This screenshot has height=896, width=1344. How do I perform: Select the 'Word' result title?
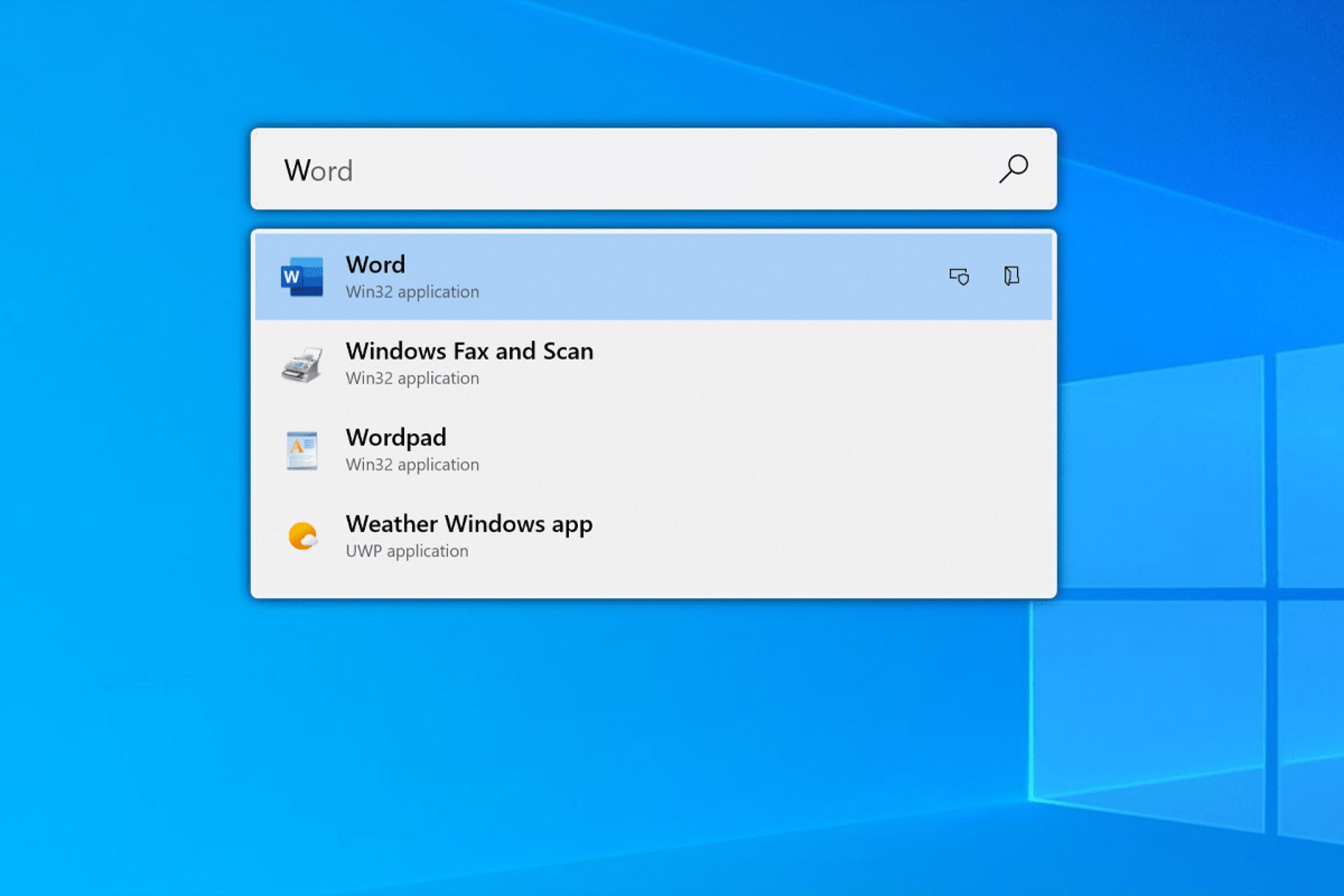click(x=375, y=265)
